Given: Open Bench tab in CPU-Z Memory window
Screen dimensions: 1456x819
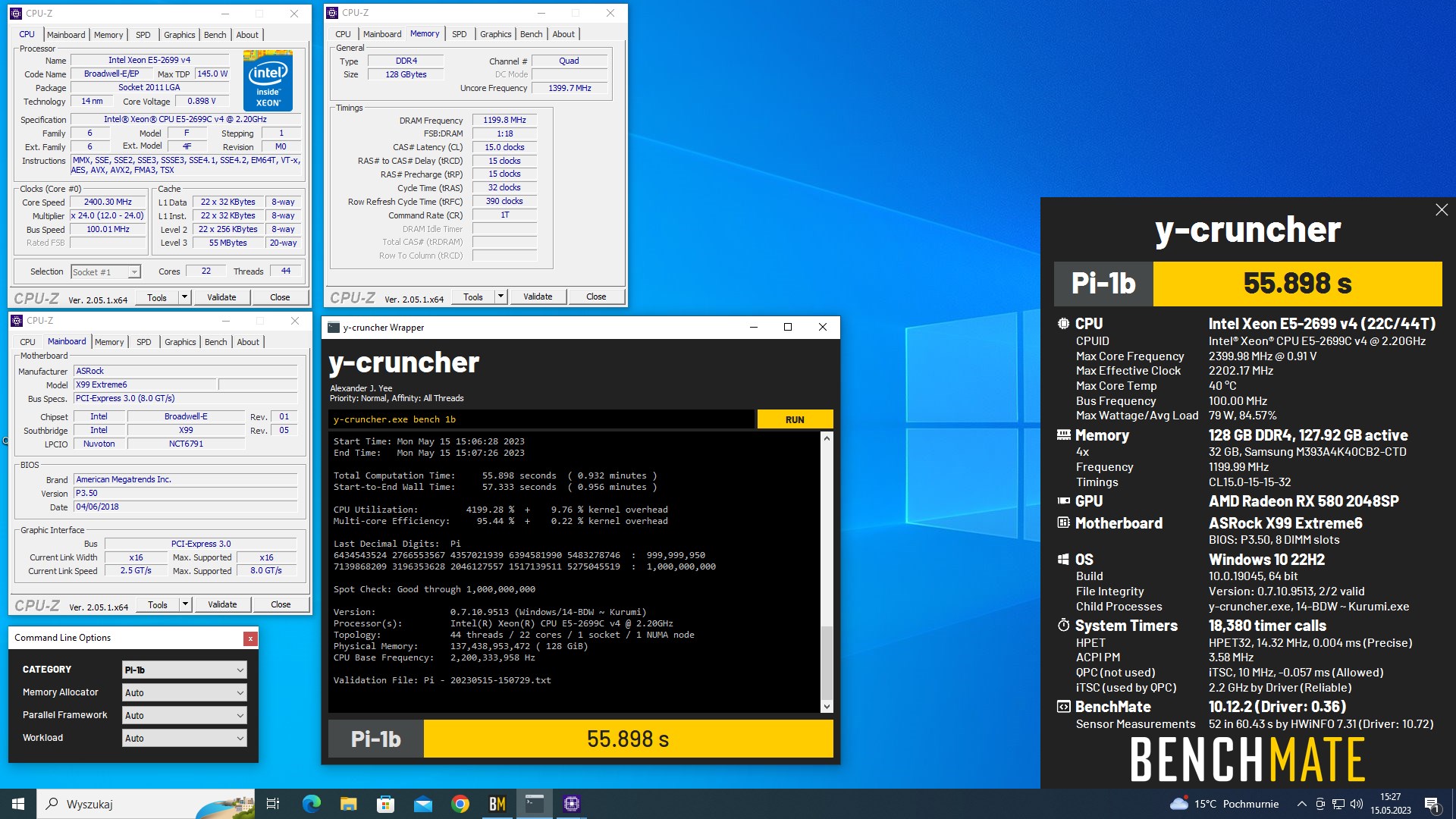Looking at the screenshot, I should (x=532, y=34).
